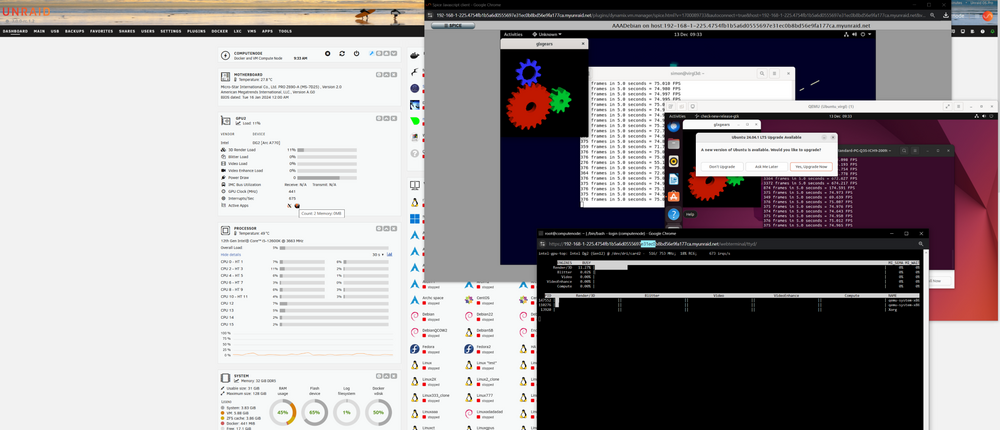Screen dimensions: 1000x430
Task: Open the Linux2K VM icon
Action: [x=415, y=382]
